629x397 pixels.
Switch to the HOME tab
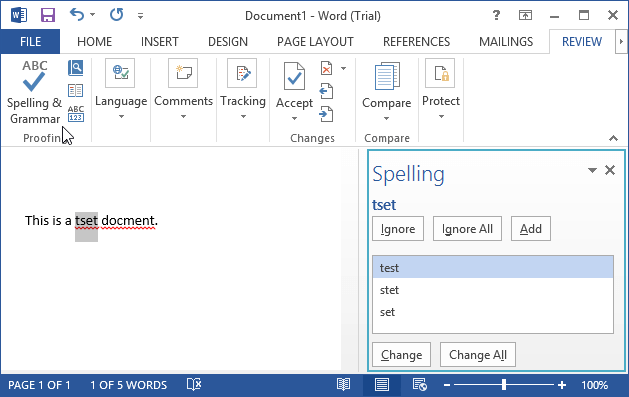94,42
